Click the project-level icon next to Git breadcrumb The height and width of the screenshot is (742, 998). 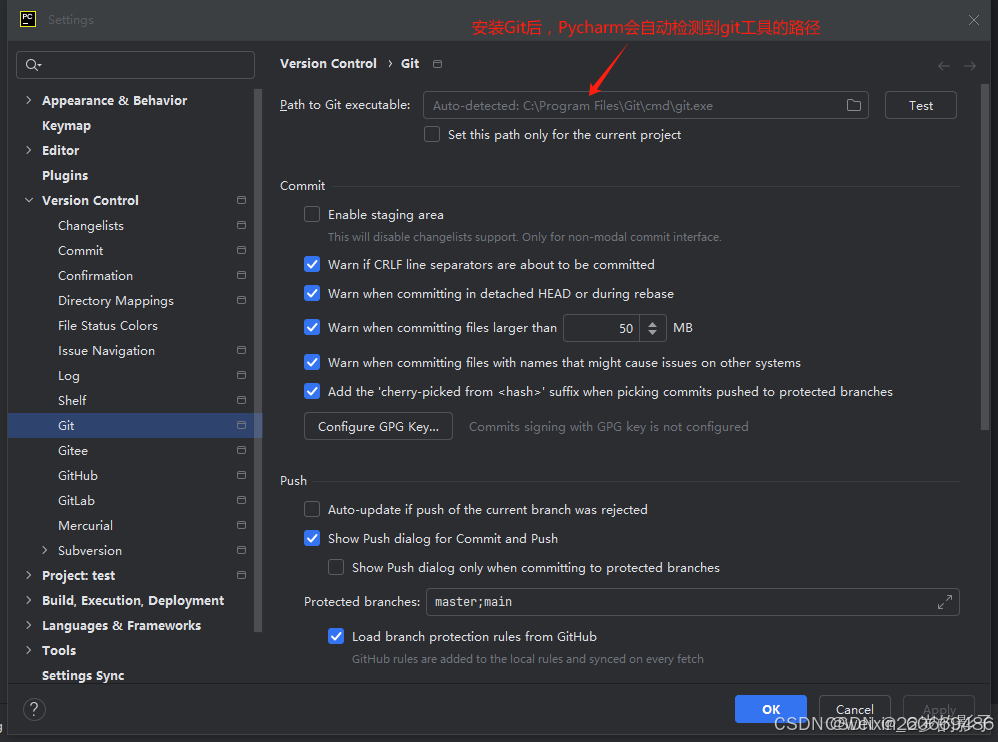coord(437,64)
